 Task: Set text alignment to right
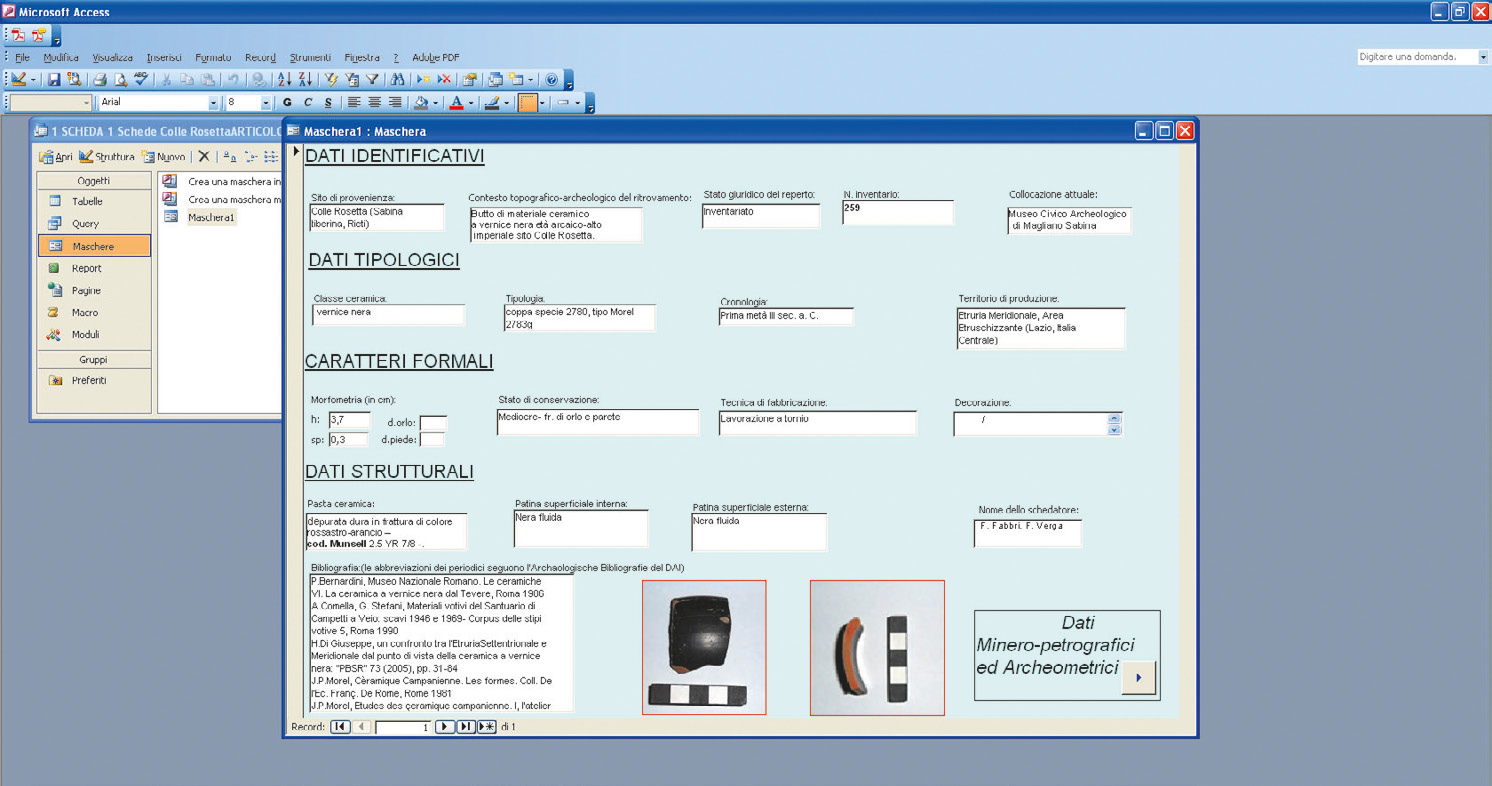coord(395,102)
